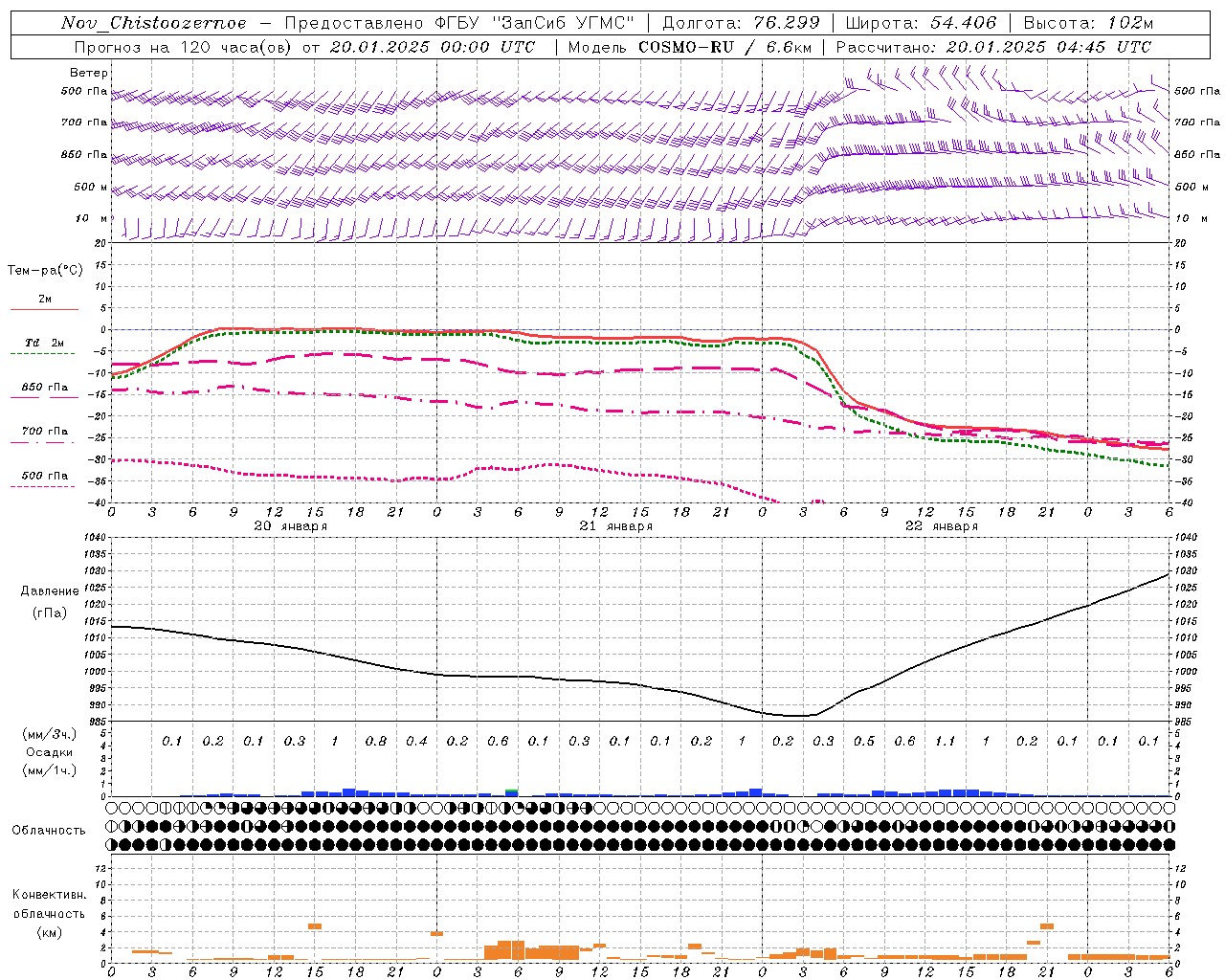Screen dimensions: 1225x980
Task: Click the '(км)' unit label
Action: pyautogui.click(x=50, y=932)
